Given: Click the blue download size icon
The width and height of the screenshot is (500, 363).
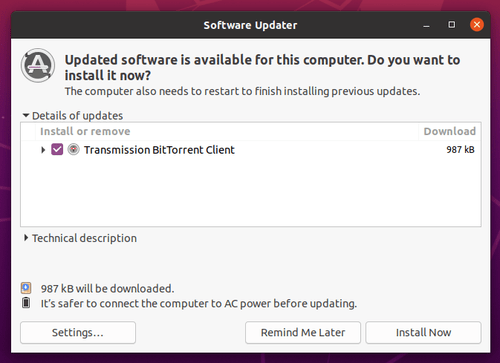Looking at the screenshot, I should (x=26, y=288).
